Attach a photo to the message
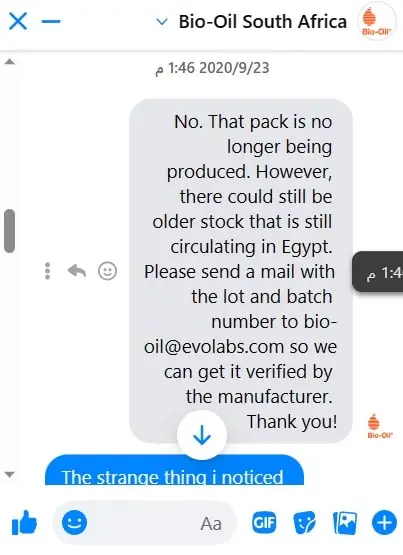The image size is (403, 555). point(345,523)
